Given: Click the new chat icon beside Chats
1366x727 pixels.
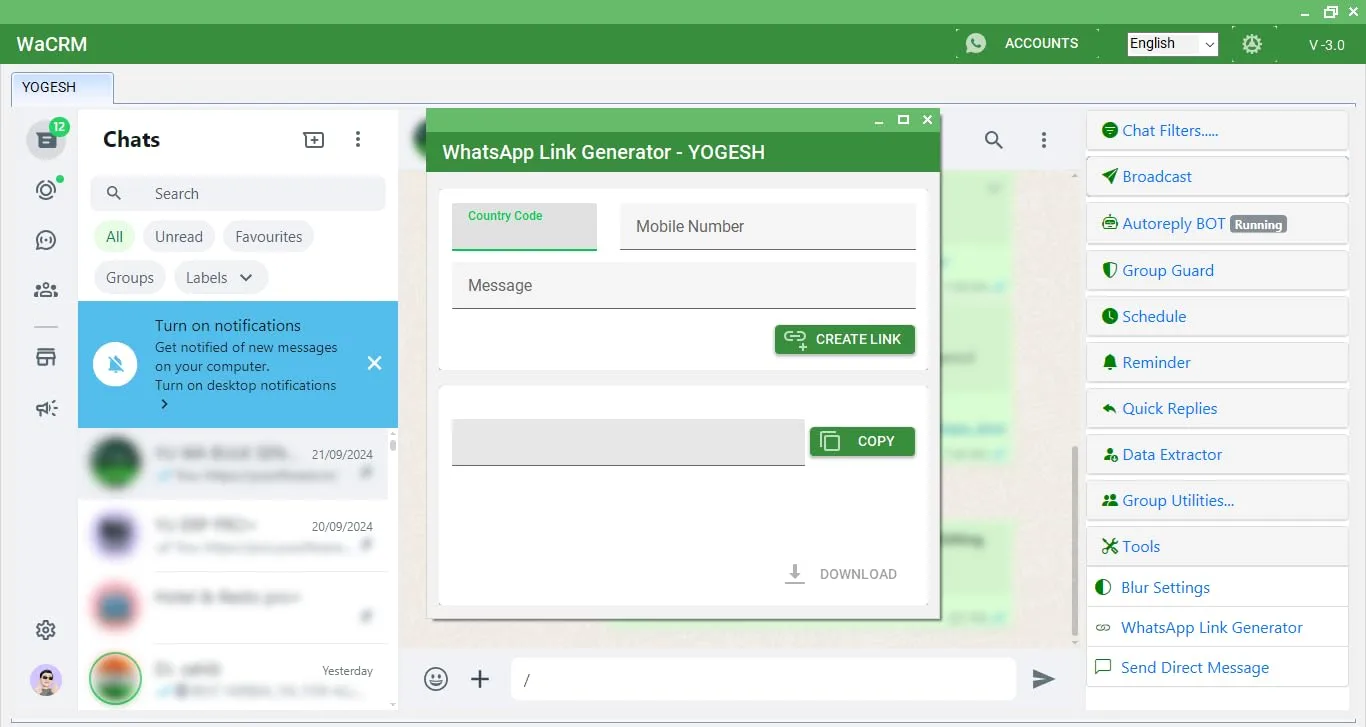Looking at the screenshot, I should click(314, 140).
